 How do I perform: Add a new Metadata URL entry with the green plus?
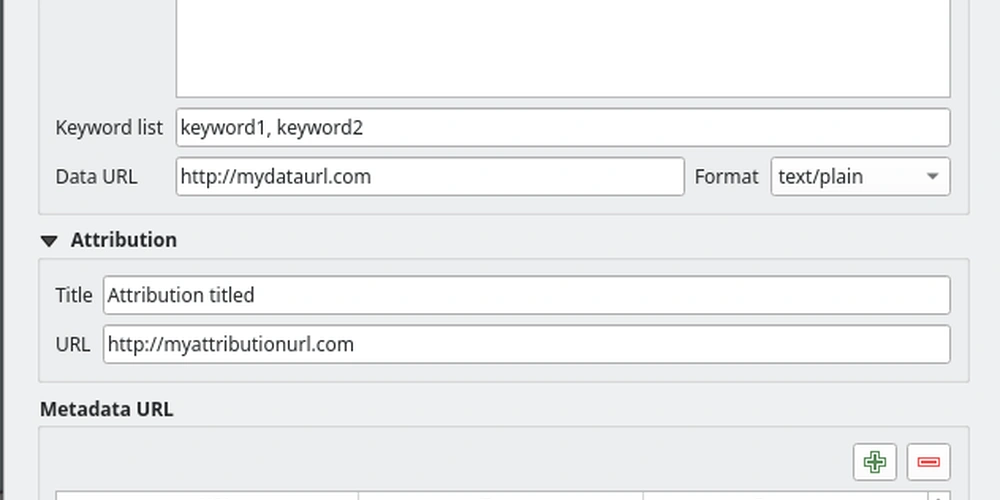point(874,462)
